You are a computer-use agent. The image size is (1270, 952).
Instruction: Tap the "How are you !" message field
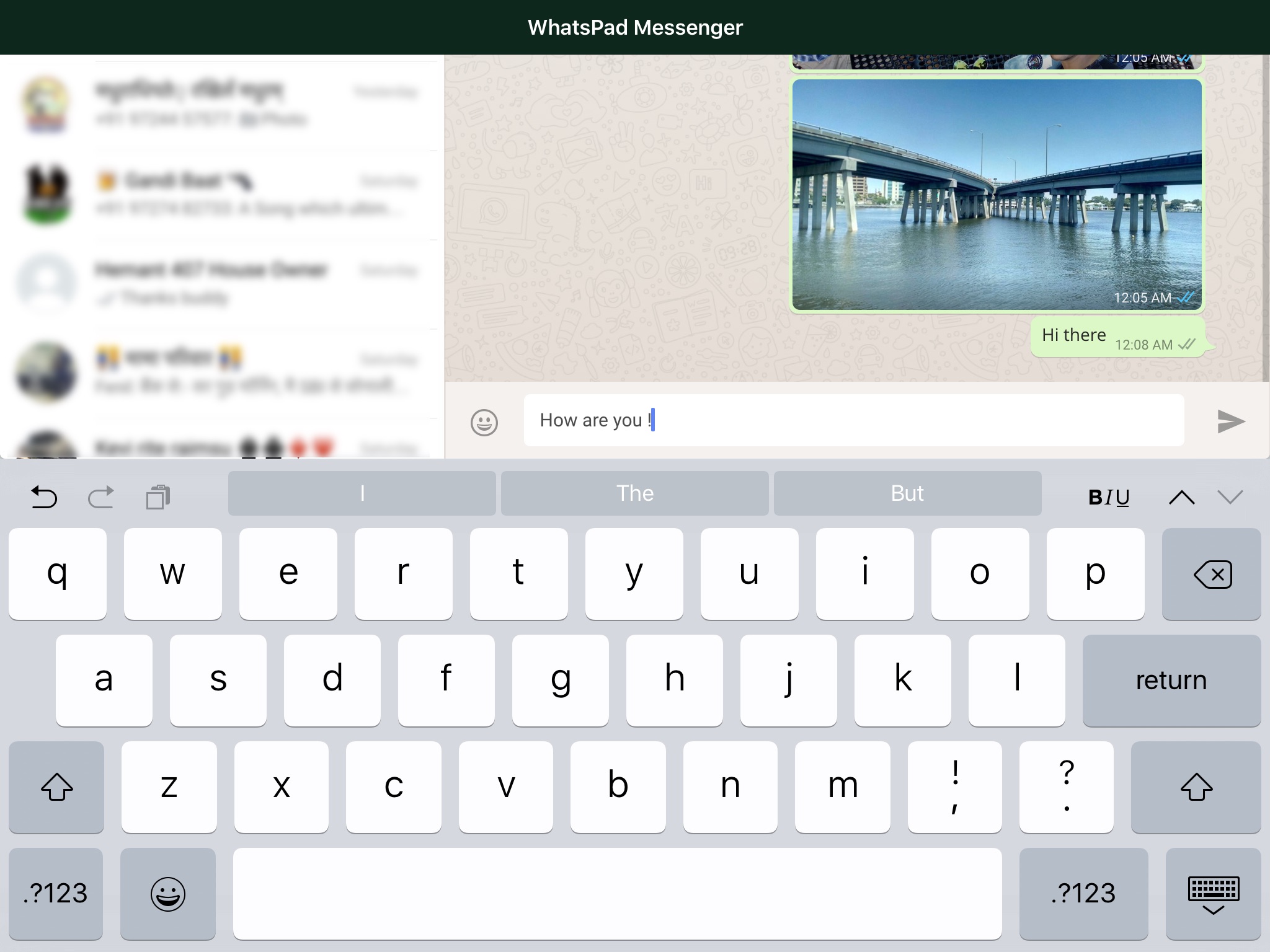853,420
